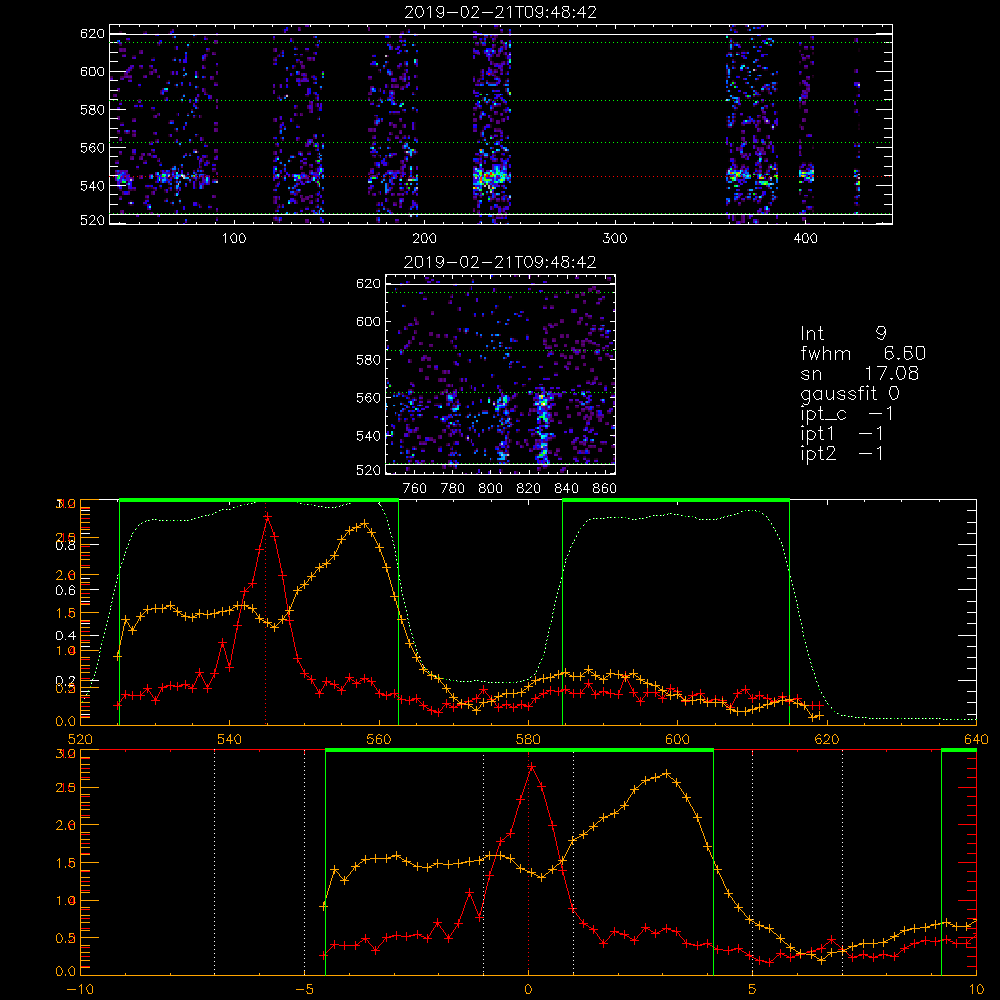Click the bright blob near x 235 in top image
The width and height of the screenshot is (1000, 1000).
tap(490, 177)
